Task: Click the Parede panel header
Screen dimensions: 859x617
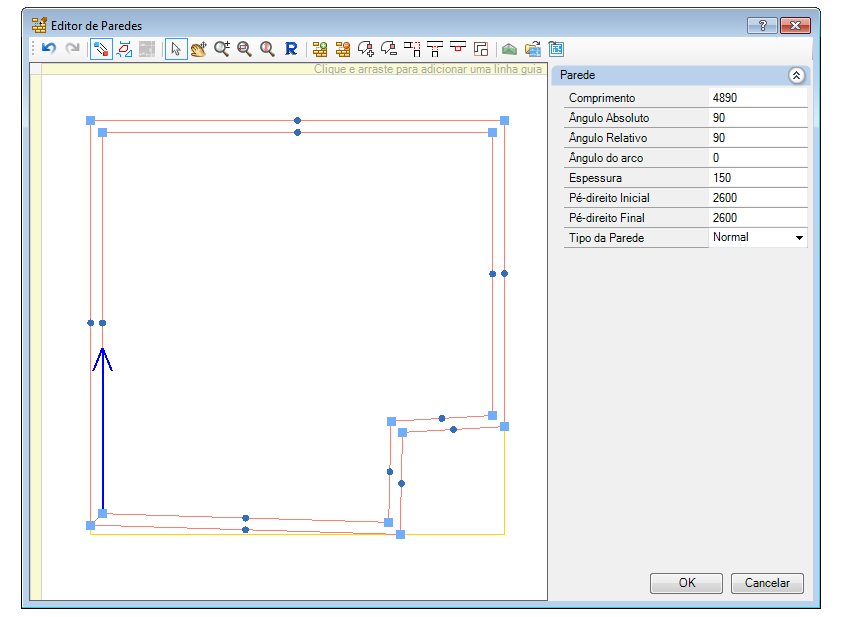Action: [x=680, y=76]
